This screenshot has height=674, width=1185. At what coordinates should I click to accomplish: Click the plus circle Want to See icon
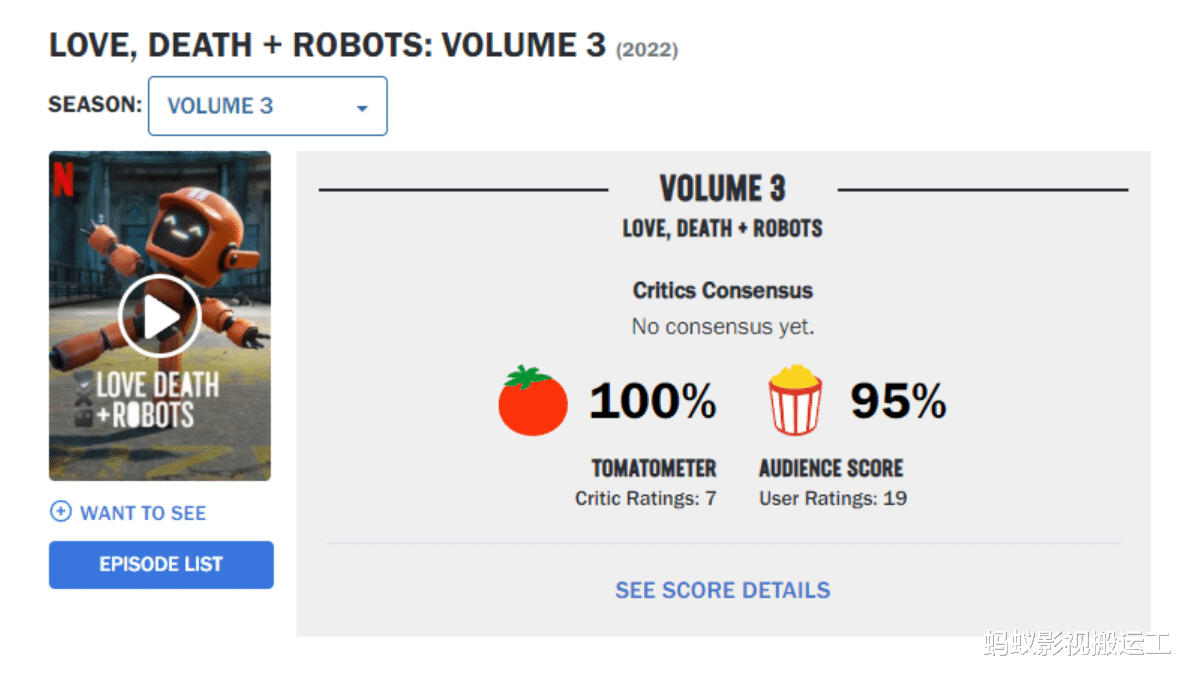[x=60, y=512]
